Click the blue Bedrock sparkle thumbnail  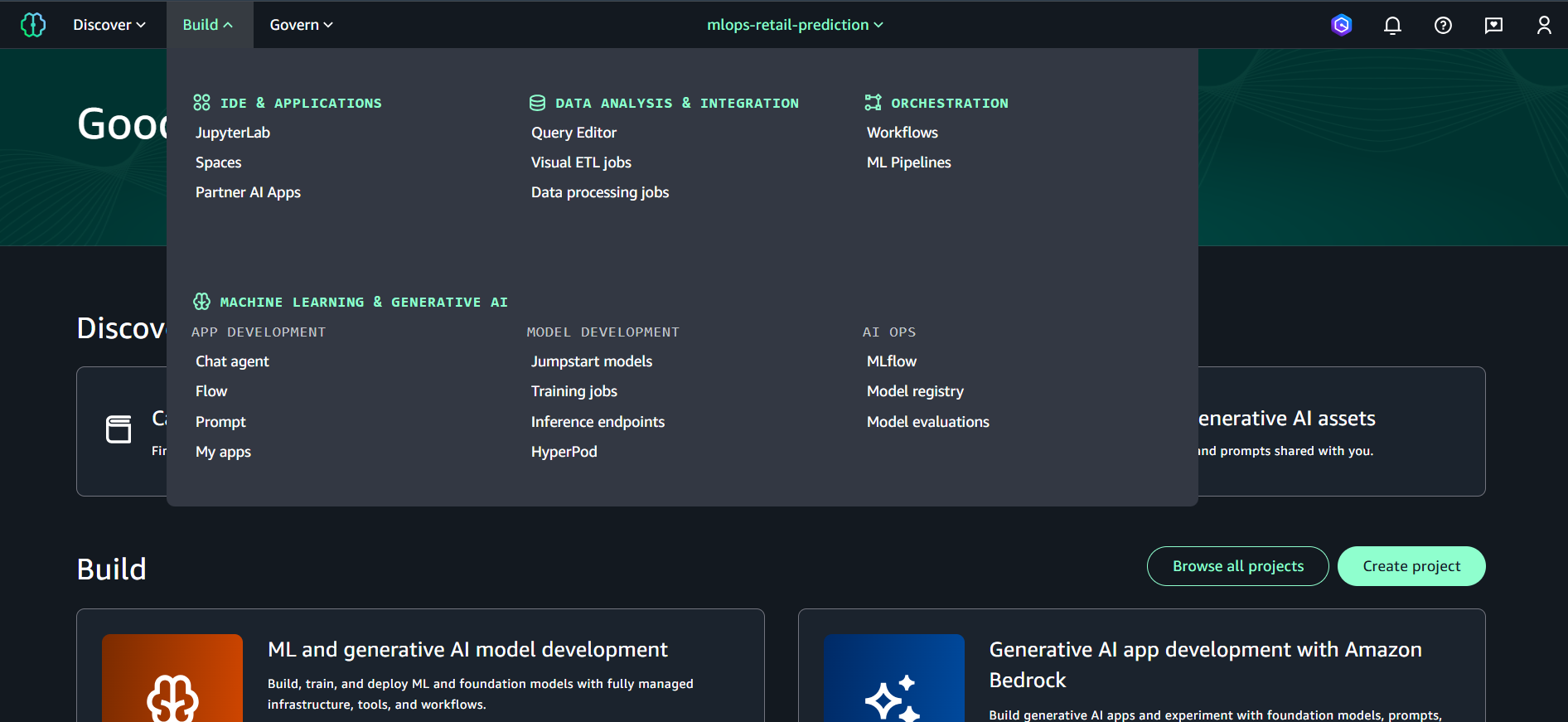click(x=893, y=677)
